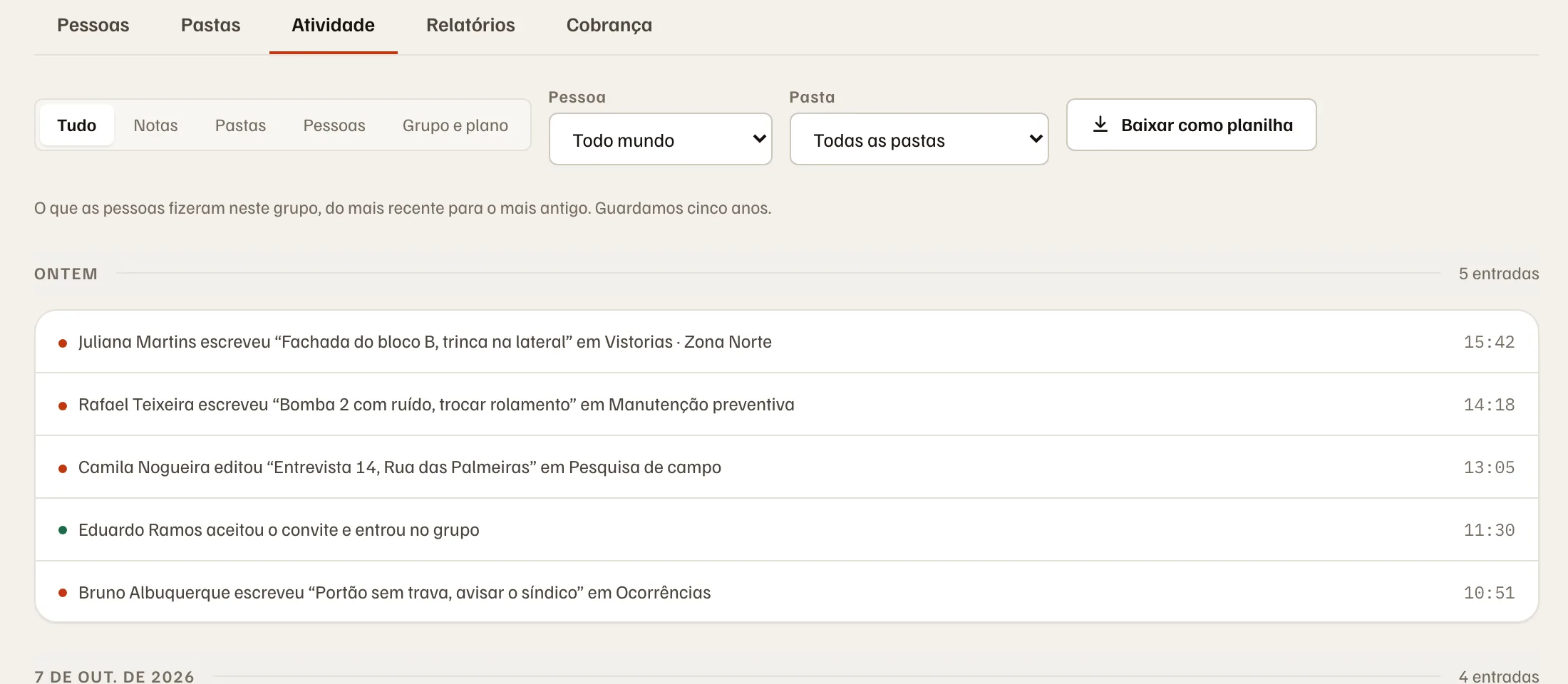The width and height of the screenshot is (1568, 684).
Task: Click the red dot beside Camila Nogueira
Action: 63,469
